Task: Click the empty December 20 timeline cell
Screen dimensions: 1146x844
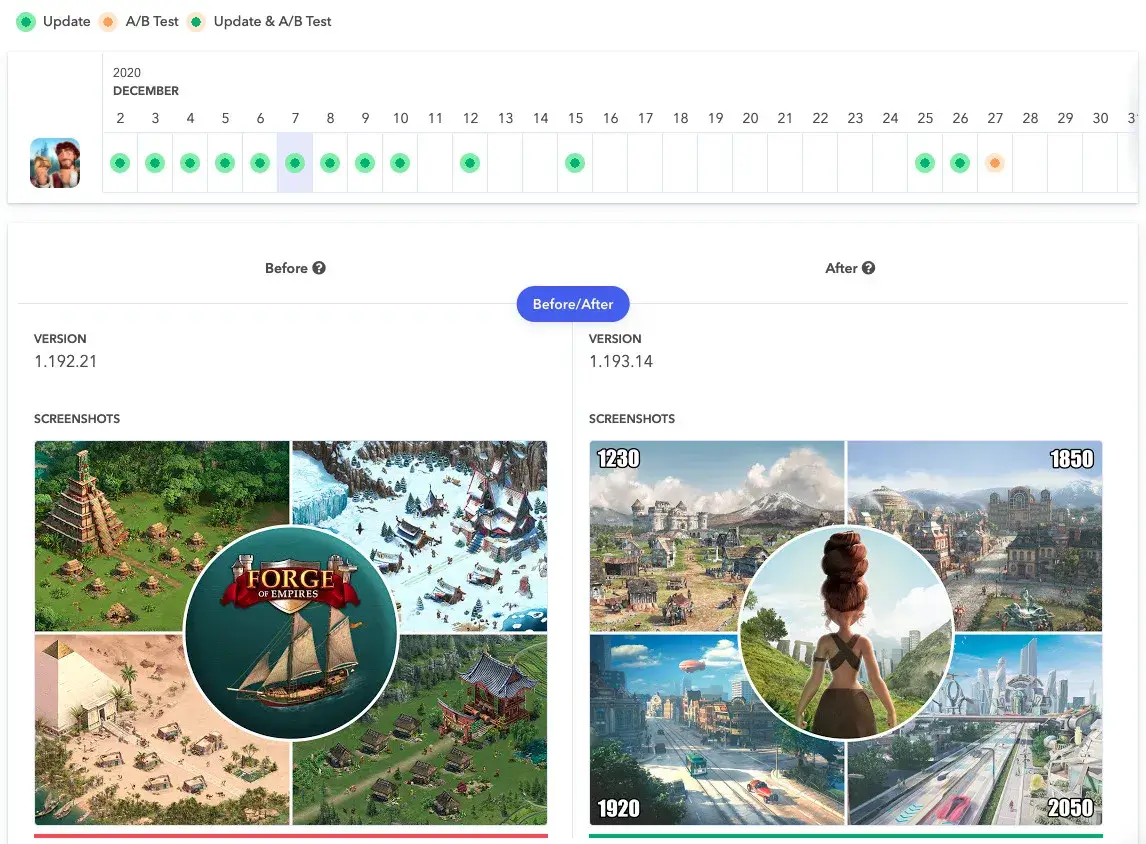Action: 750,163
